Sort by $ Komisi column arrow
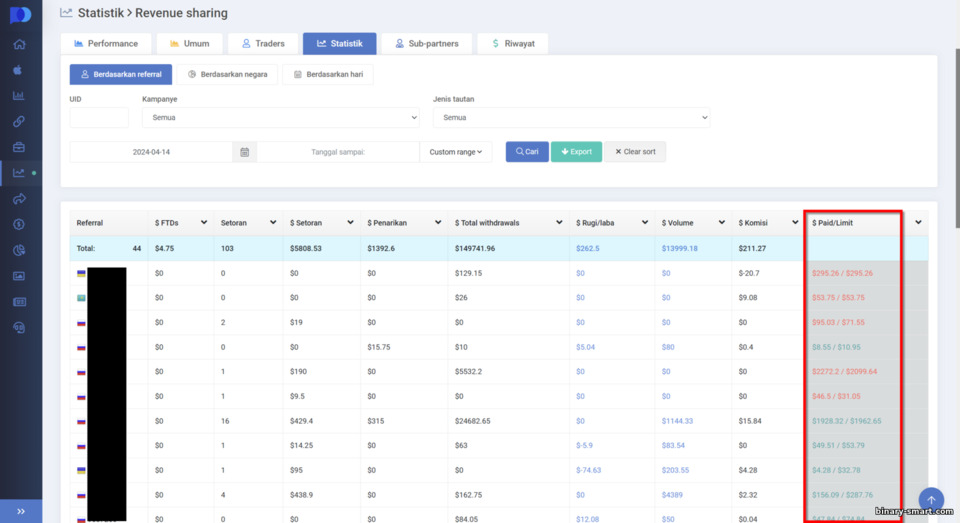The width and height of the screenshot is (960, 523). (x=795, y=222)
